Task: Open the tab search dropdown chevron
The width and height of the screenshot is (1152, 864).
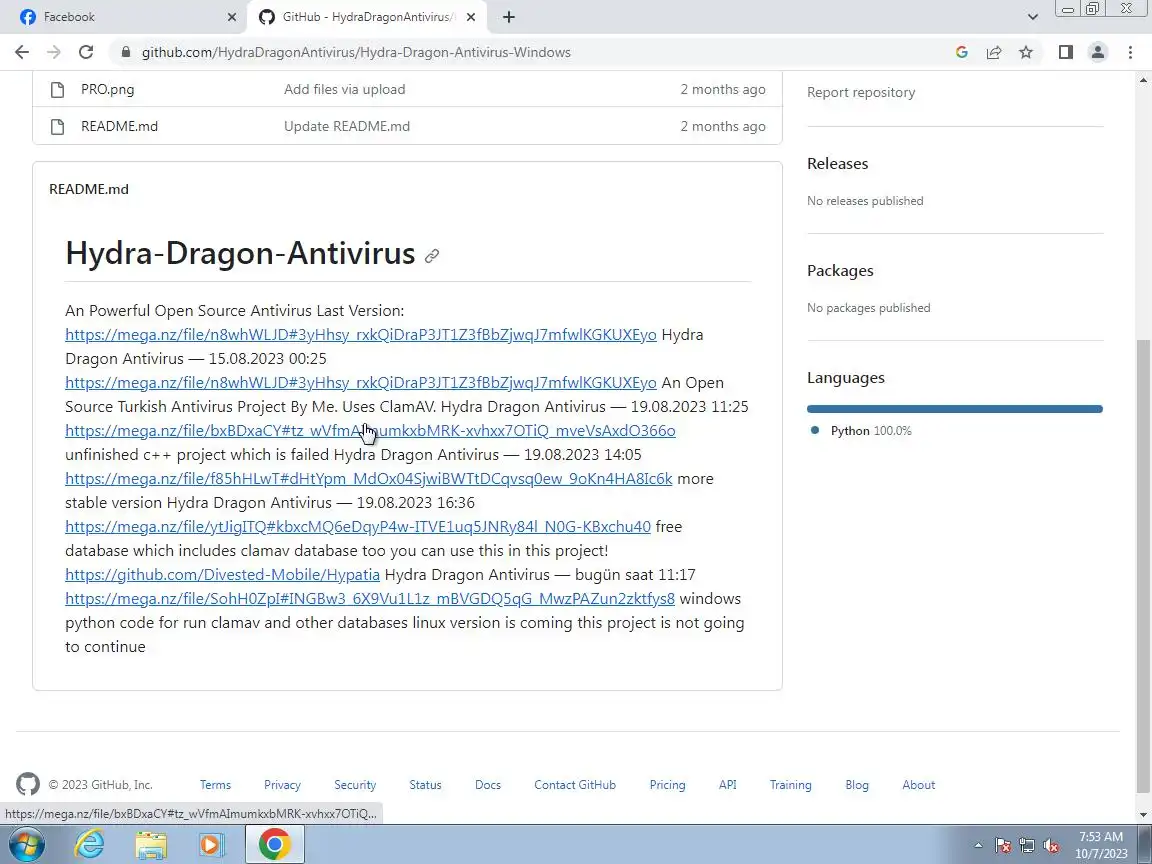Action: pos(1032,17)
